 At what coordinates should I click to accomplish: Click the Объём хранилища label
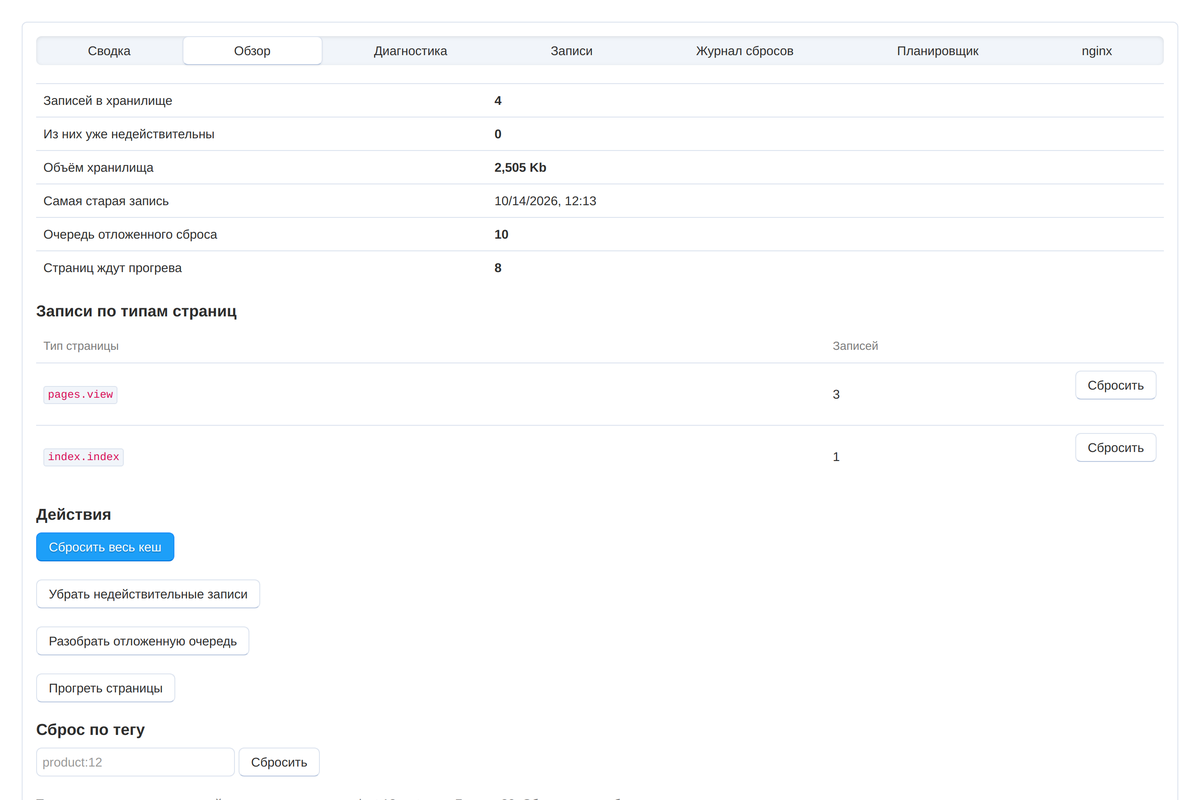(99, 168)
